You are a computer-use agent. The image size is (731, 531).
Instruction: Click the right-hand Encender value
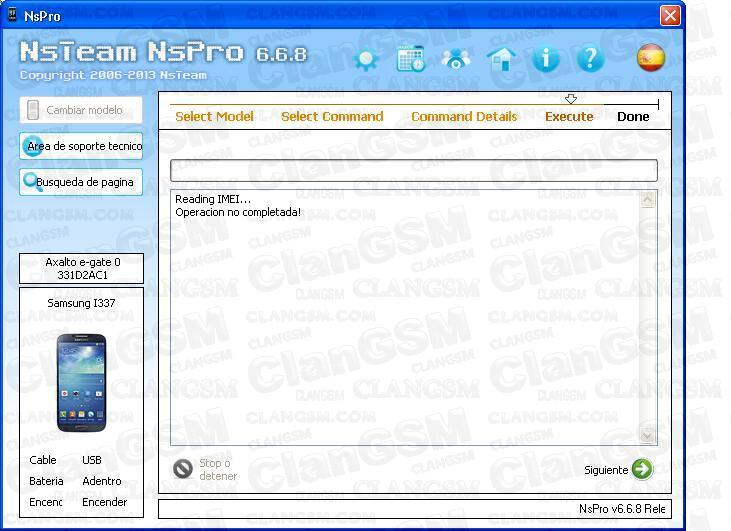(104, 502)
